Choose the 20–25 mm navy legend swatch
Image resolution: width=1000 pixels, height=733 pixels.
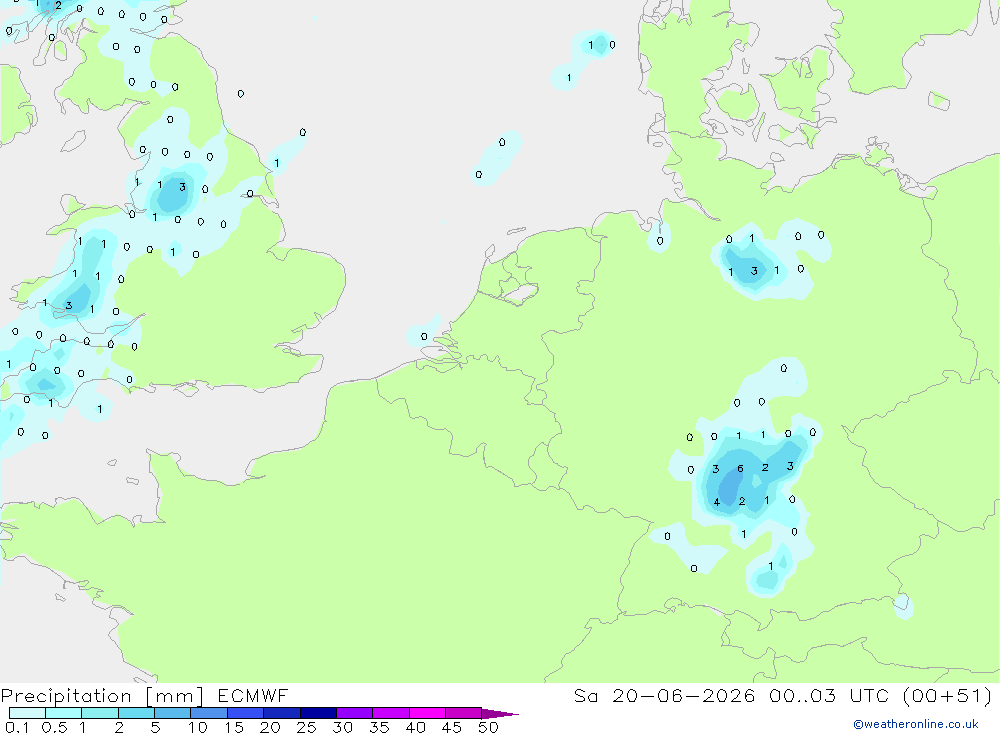(x=281, y=713)
